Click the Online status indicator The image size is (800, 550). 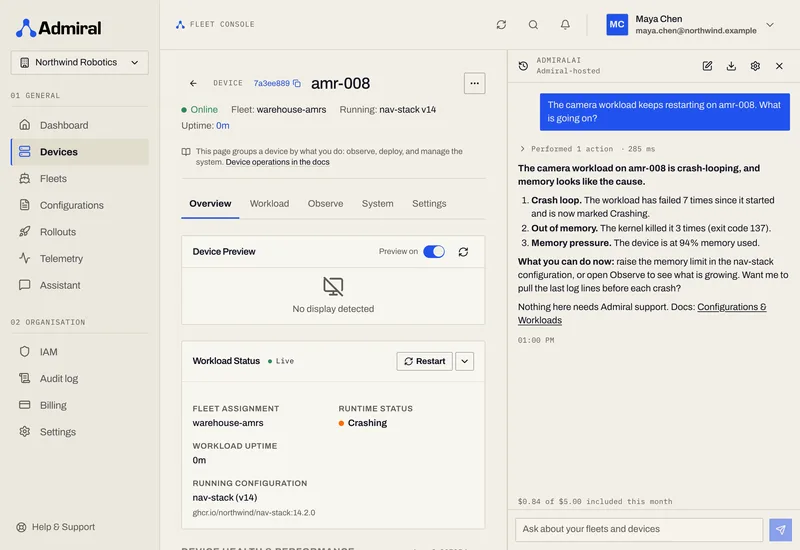[x=199, y=110]
